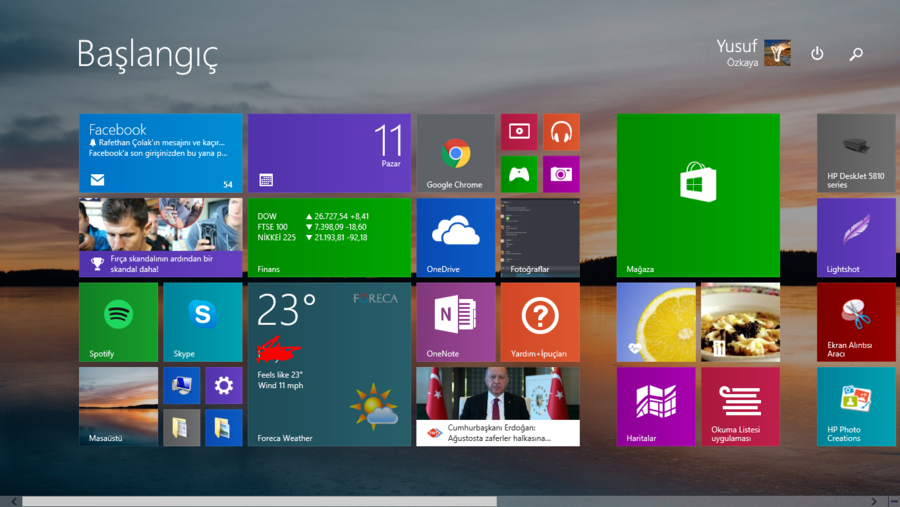
Task: Open the Health lemon tile
Action: 656,322
